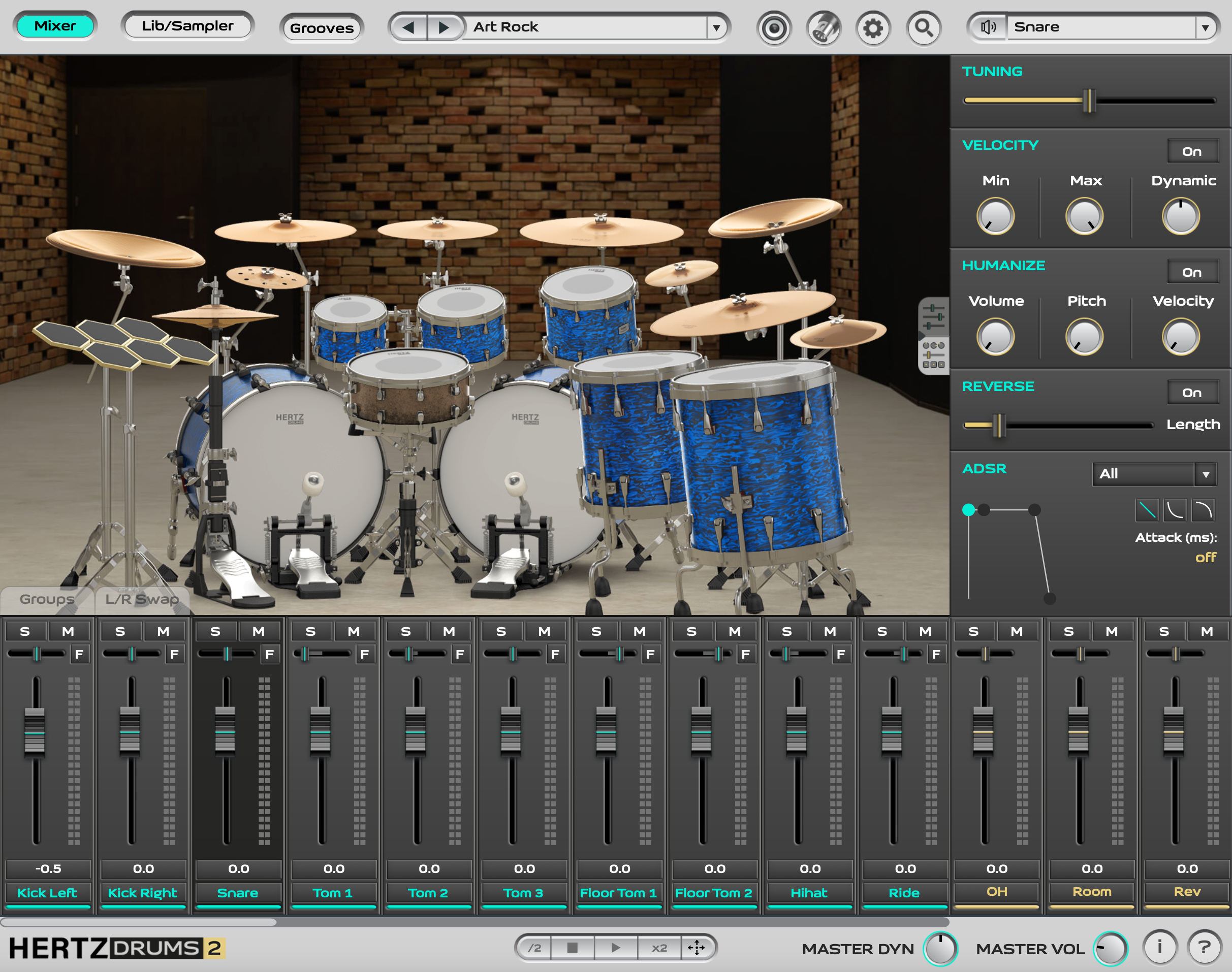Viewport: 1232px width, 972px height.
Task: Click the Tom 2 F button
Action: pyautogui.click(x=460, y=655)
